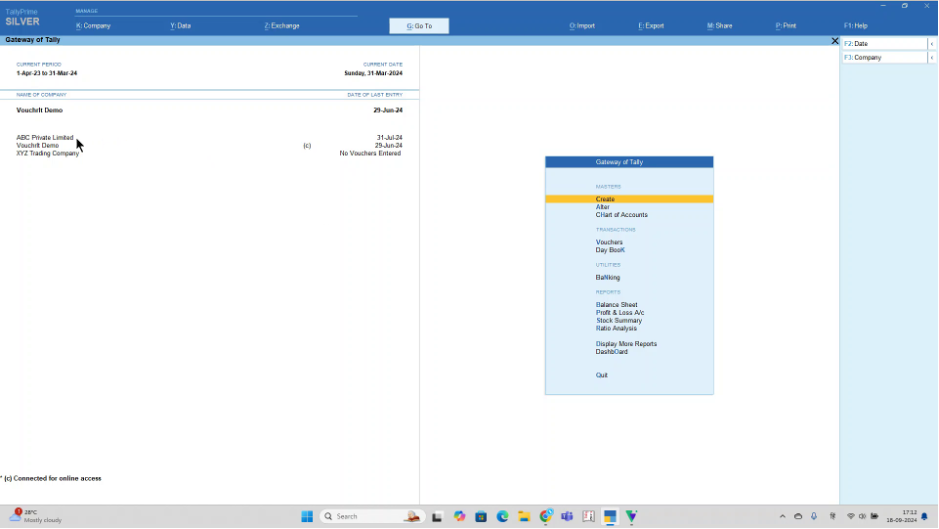Open the green V app taskbar icon
939x529 pixels.
632,516
